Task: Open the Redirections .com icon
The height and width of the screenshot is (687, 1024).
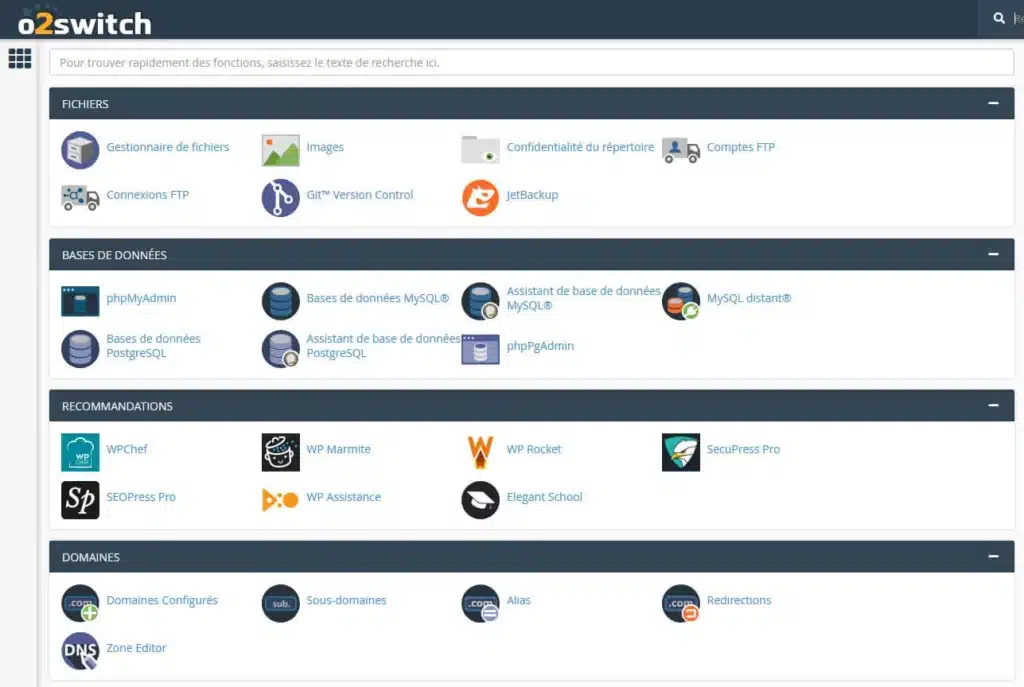Action: coord(681,603)
